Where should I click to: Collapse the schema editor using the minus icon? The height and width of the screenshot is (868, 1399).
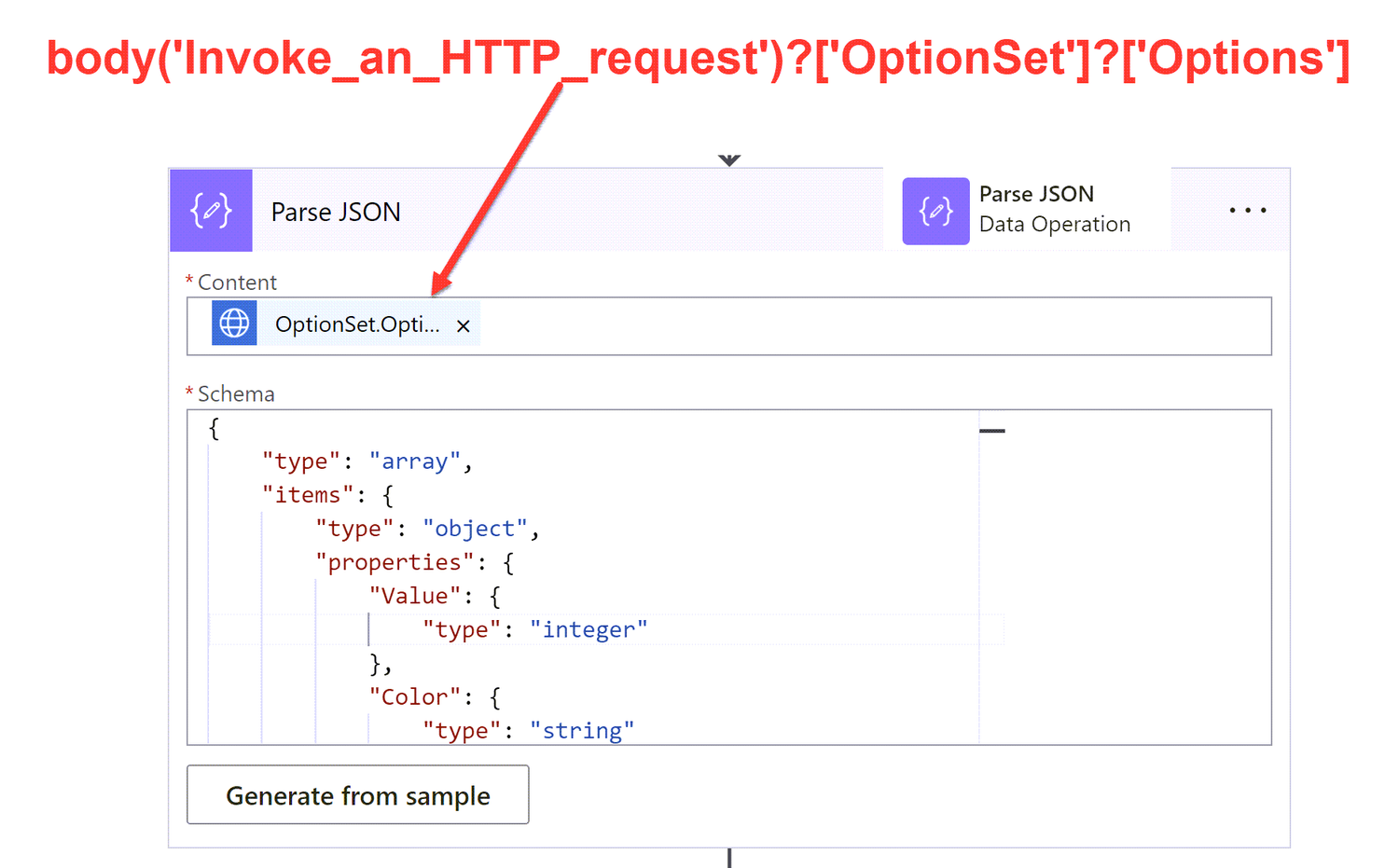point(991,430)
